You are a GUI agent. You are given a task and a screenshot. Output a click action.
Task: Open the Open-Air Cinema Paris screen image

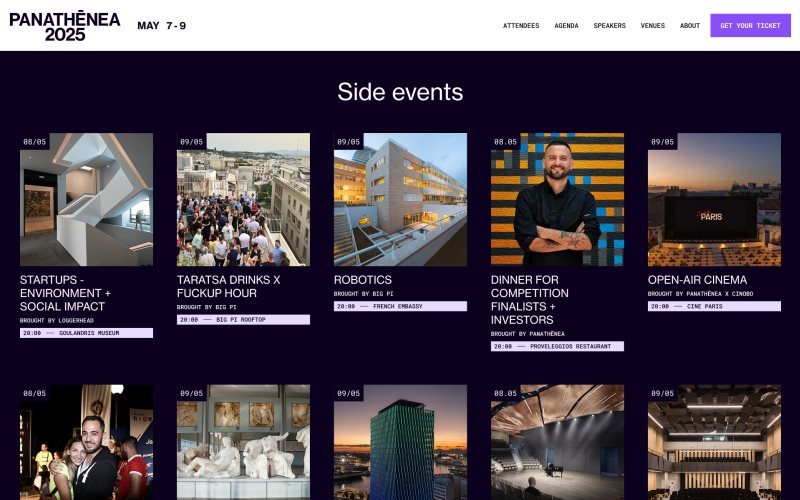coord(714,199)
